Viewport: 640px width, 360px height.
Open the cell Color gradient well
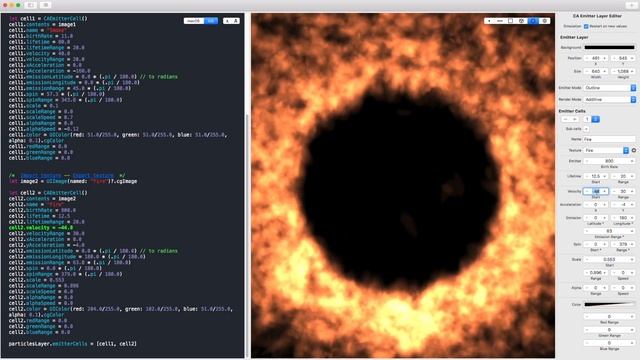pyautogui.click(x=609, y=304)
